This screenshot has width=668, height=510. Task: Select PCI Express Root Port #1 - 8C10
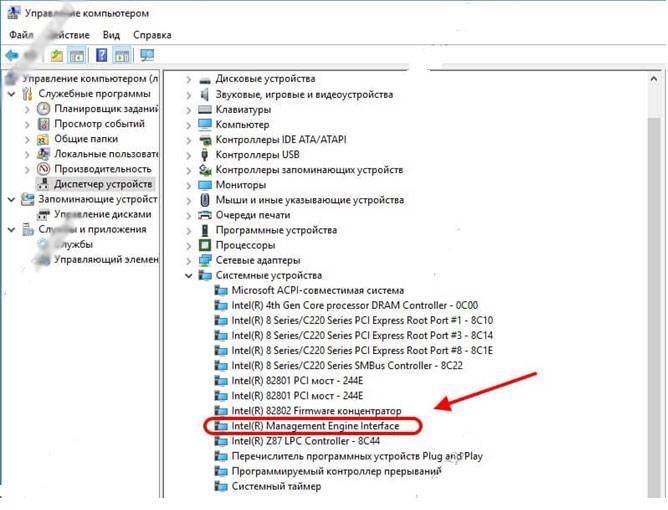(362, 320)
